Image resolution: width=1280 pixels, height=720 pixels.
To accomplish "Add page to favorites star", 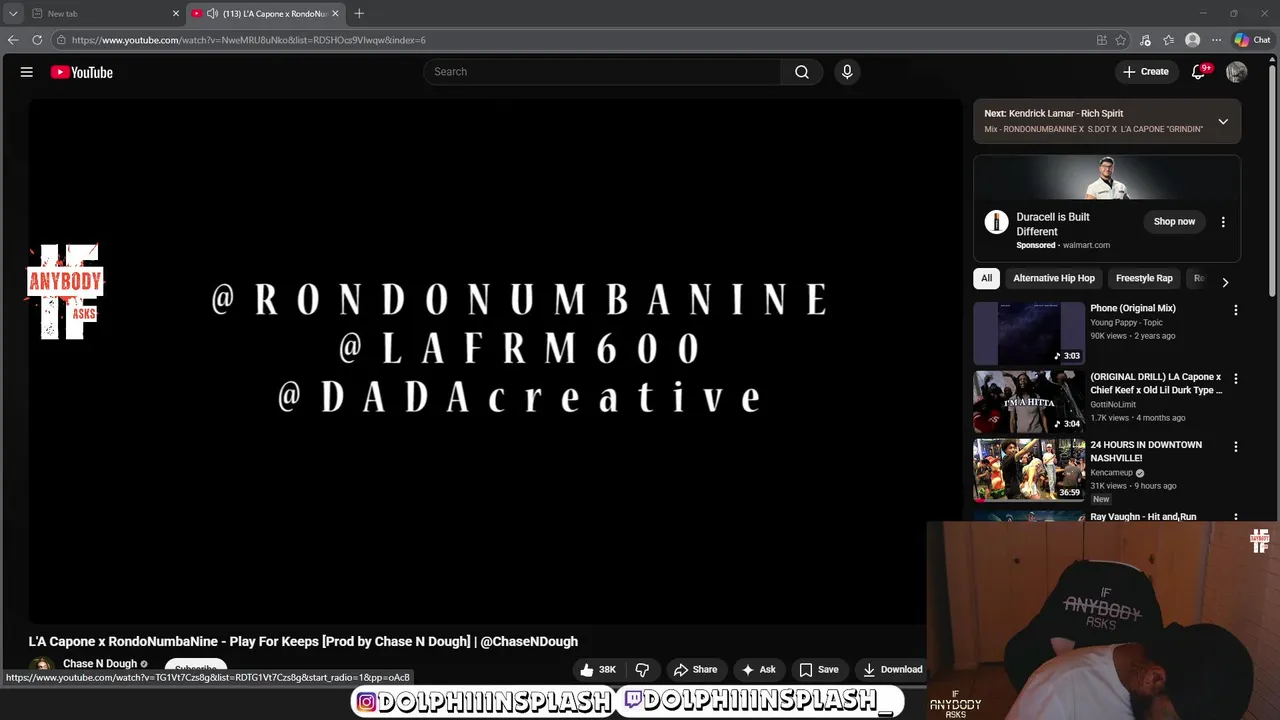I will coord(1121,40).
